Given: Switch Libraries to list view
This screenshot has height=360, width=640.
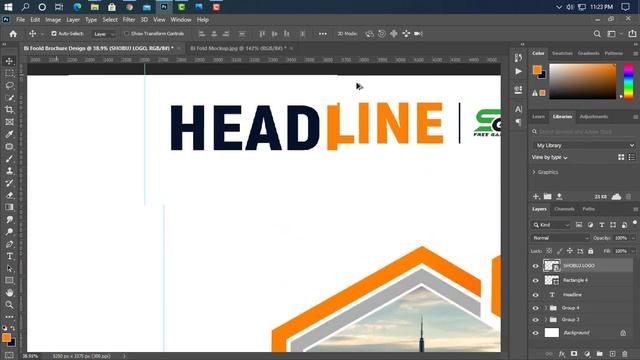Looking at the screenshot, I should (x=632, y=157).
